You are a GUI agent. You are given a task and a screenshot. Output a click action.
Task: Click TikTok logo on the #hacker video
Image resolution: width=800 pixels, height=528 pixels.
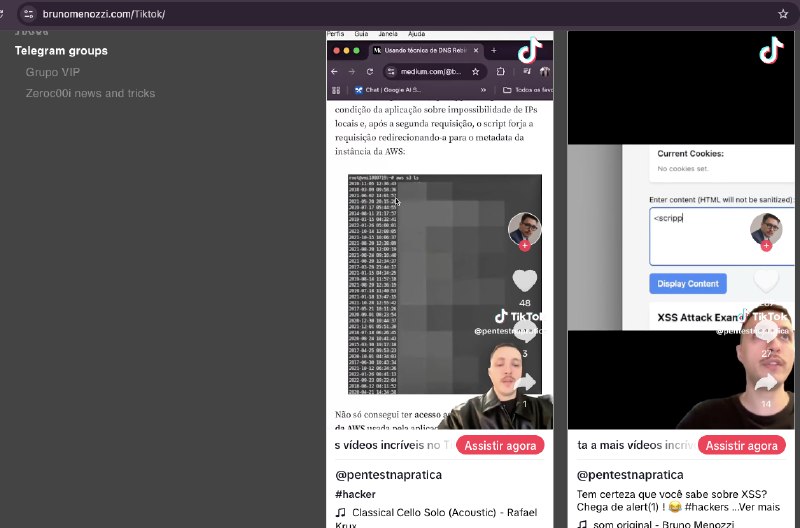click(530, 50)
